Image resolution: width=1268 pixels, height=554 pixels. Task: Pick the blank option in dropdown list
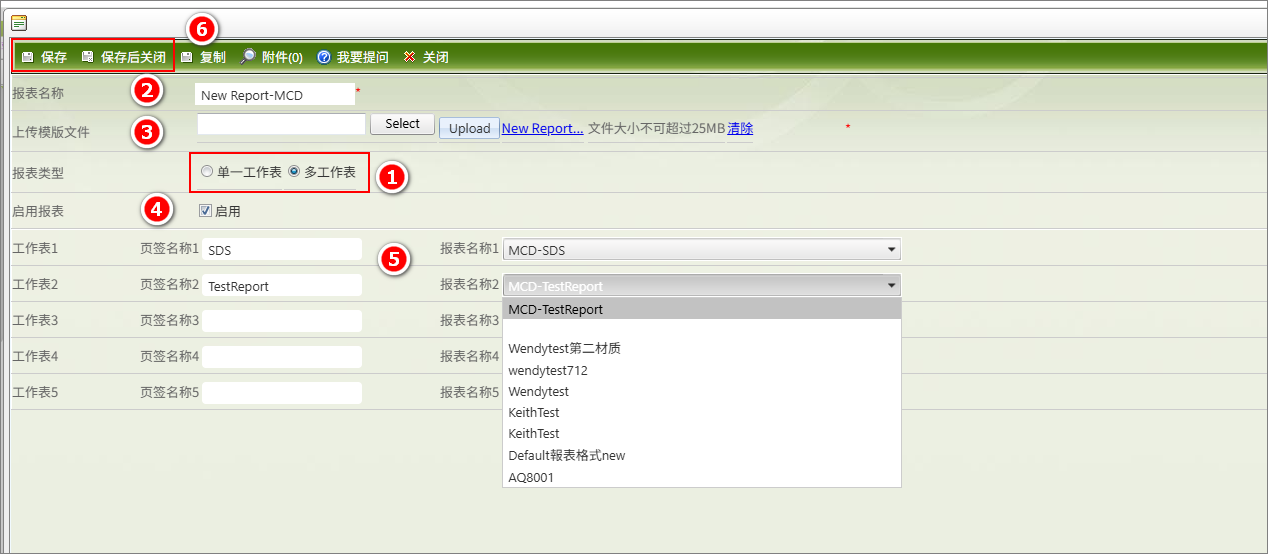pyautogui.click(x=702, y=329)
